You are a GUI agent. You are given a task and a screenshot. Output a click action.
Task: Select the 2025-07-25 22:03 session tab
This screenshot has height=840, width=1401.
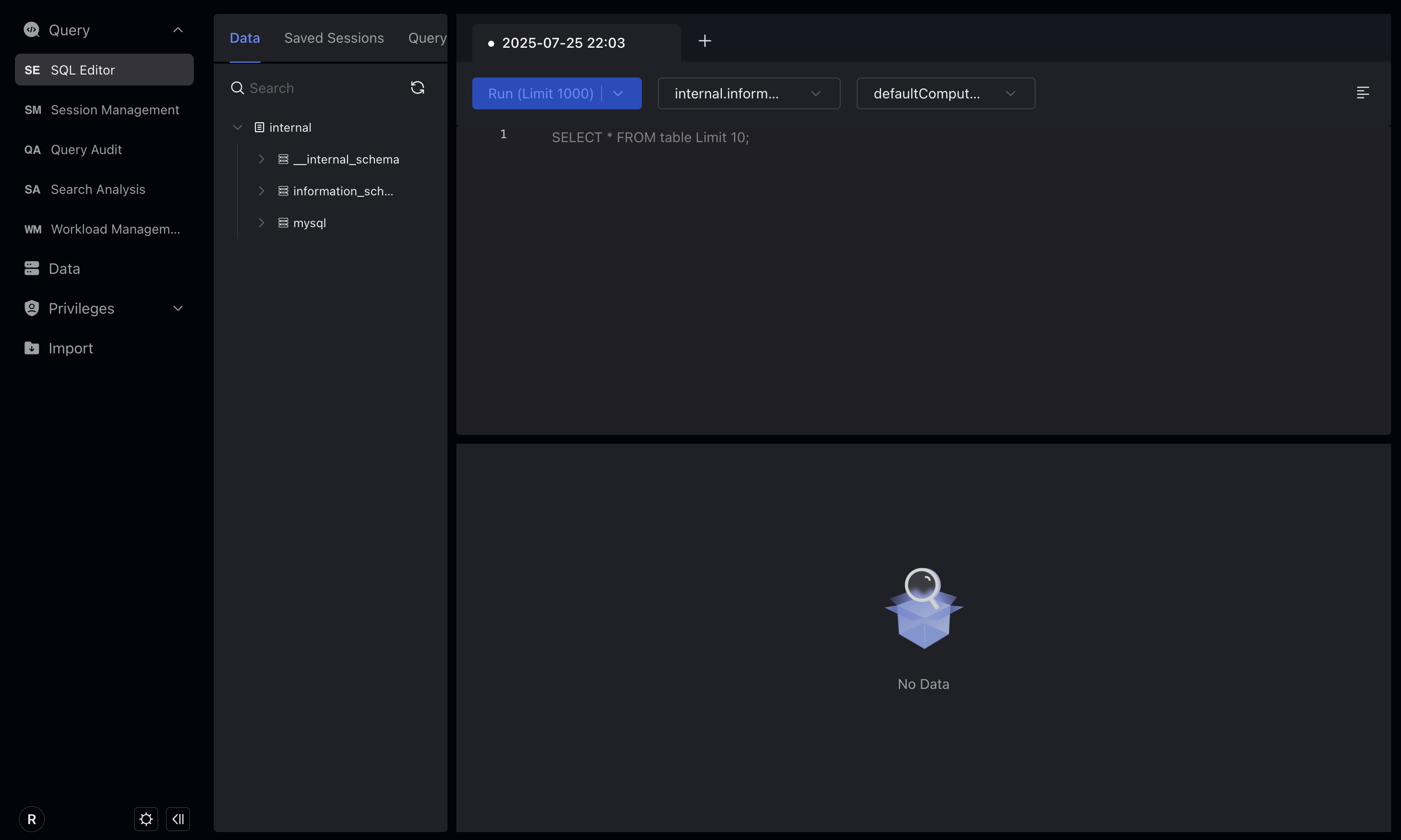pyautogui.click(x=563, y=42)
